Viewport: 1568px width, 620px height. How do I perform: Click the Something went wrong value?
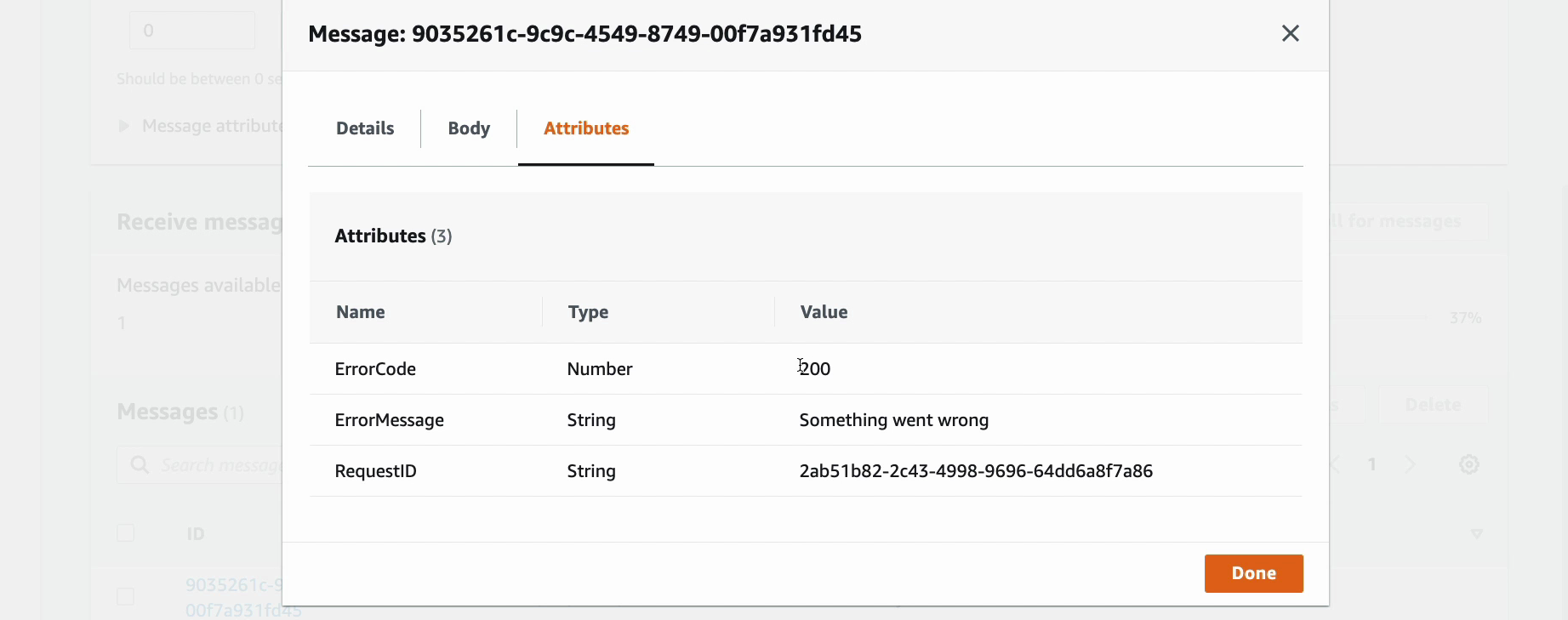tap(893, 420)
